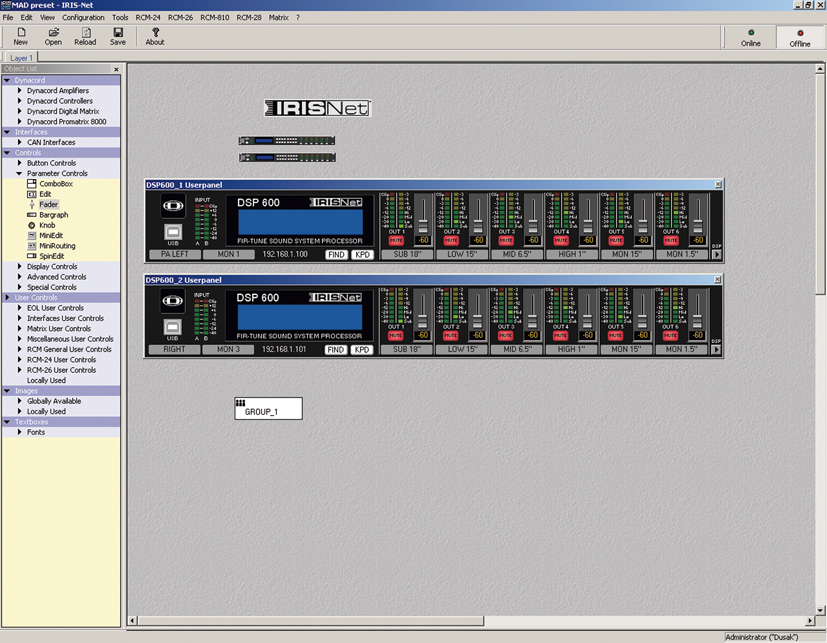Viewport: 827px width, 643px height.
Task: Click the Reload toolbar icon
Action: (85, 36)
